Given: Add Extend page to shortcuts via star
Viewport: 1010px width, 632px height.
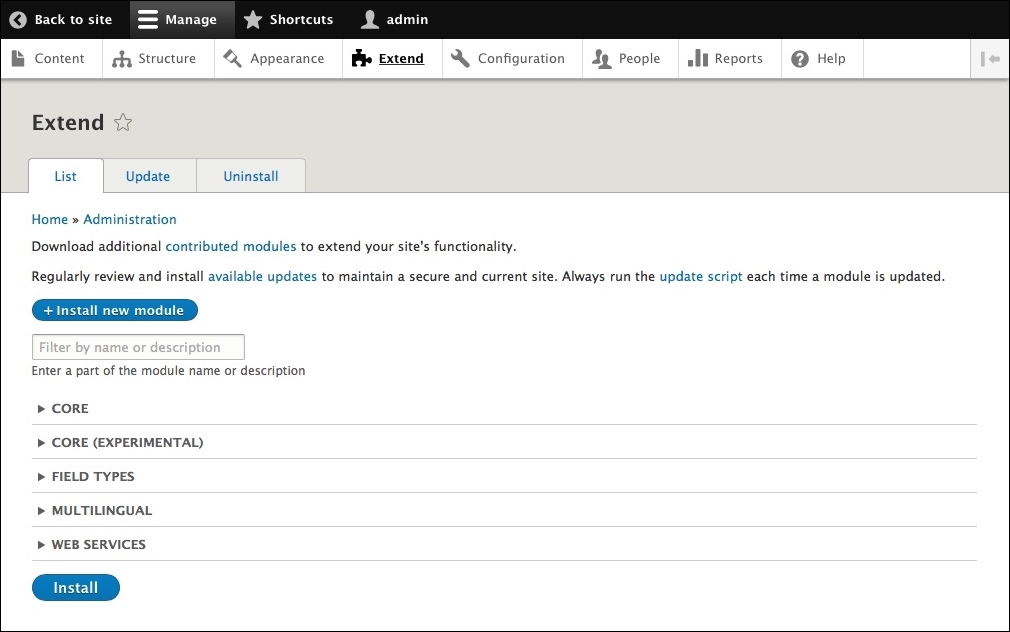Looking at the screenshot, I should (123, 122).
